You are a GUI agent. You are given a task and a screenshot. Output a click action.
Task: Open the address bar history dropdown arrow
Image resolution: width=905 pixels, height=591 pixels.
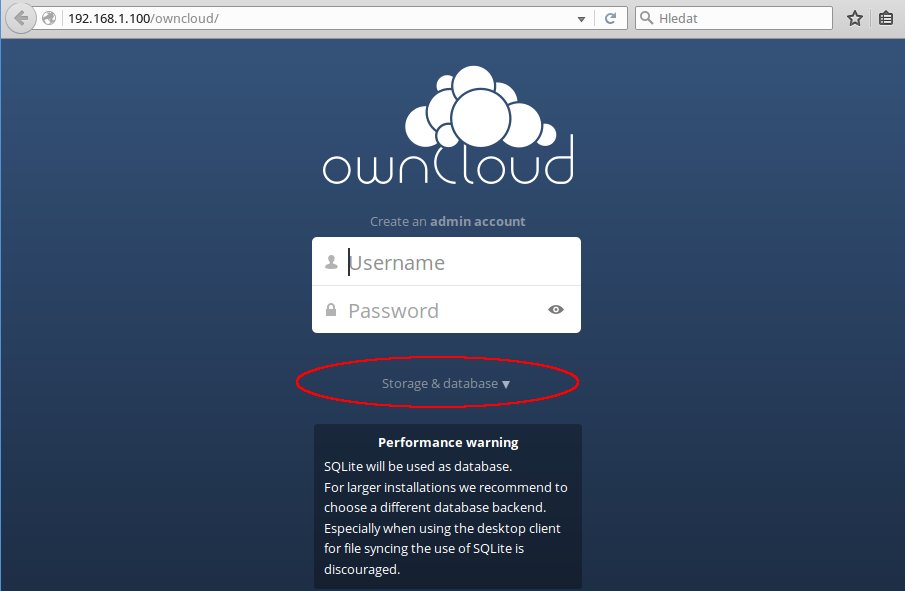pyautogui.click(x=581, y=19)
